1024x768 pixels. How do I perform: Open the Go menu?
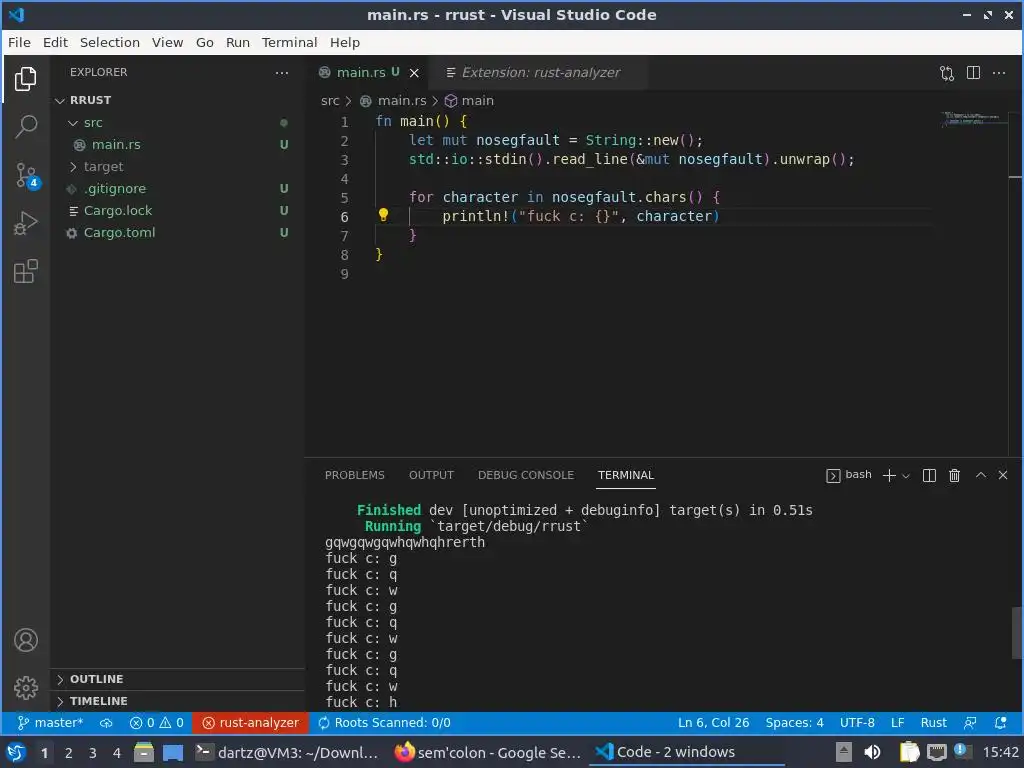(204, 42)
